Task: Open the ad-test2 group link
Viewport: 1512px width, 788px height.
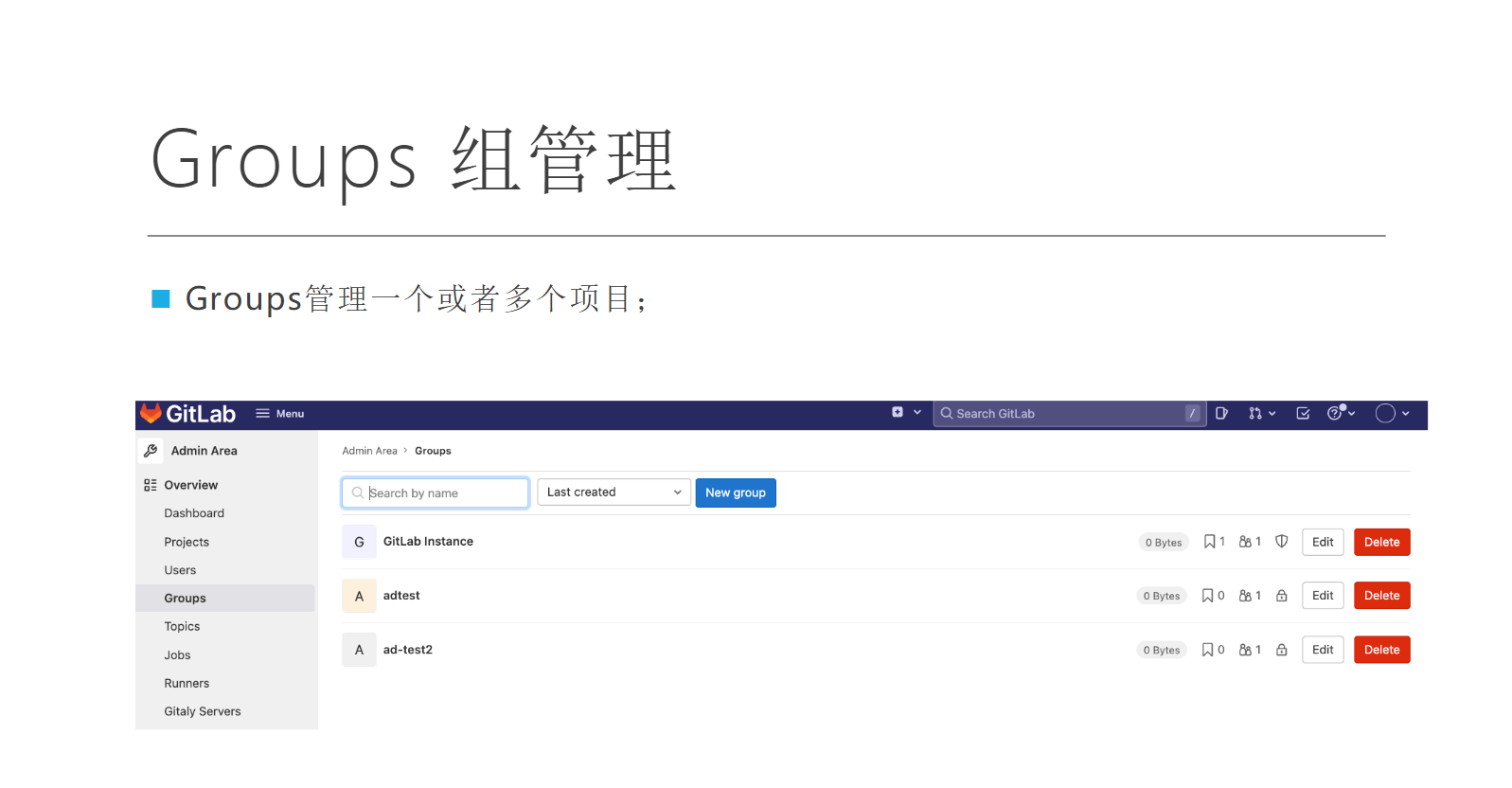Action: pyautogui.click(x=408, y=650)
